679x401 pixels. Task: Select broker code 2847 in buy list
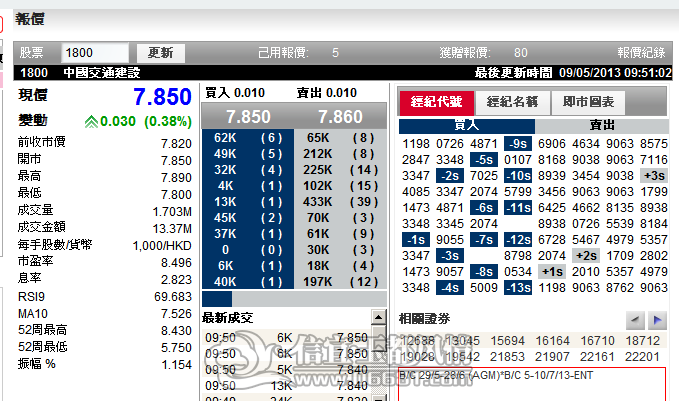pyautogui.click(x=416, y=160)
